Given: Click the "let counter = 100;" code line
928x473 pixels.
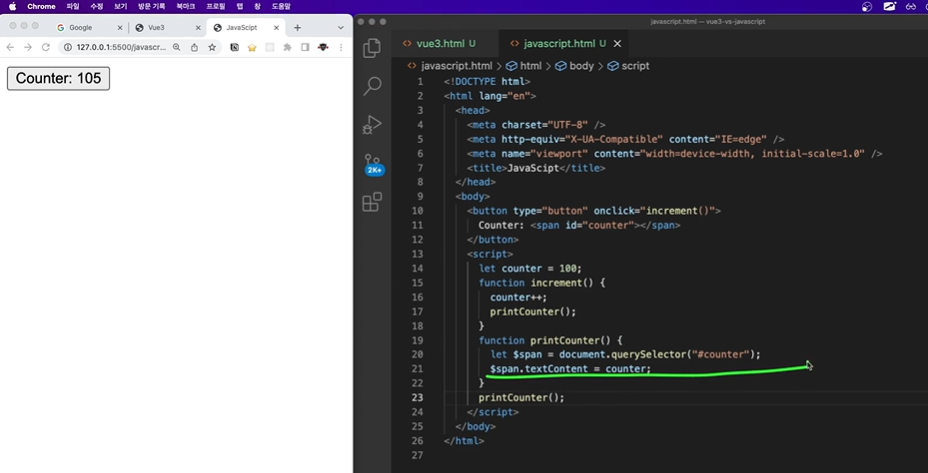Looking at the screenshot, I should click(530, 268).
